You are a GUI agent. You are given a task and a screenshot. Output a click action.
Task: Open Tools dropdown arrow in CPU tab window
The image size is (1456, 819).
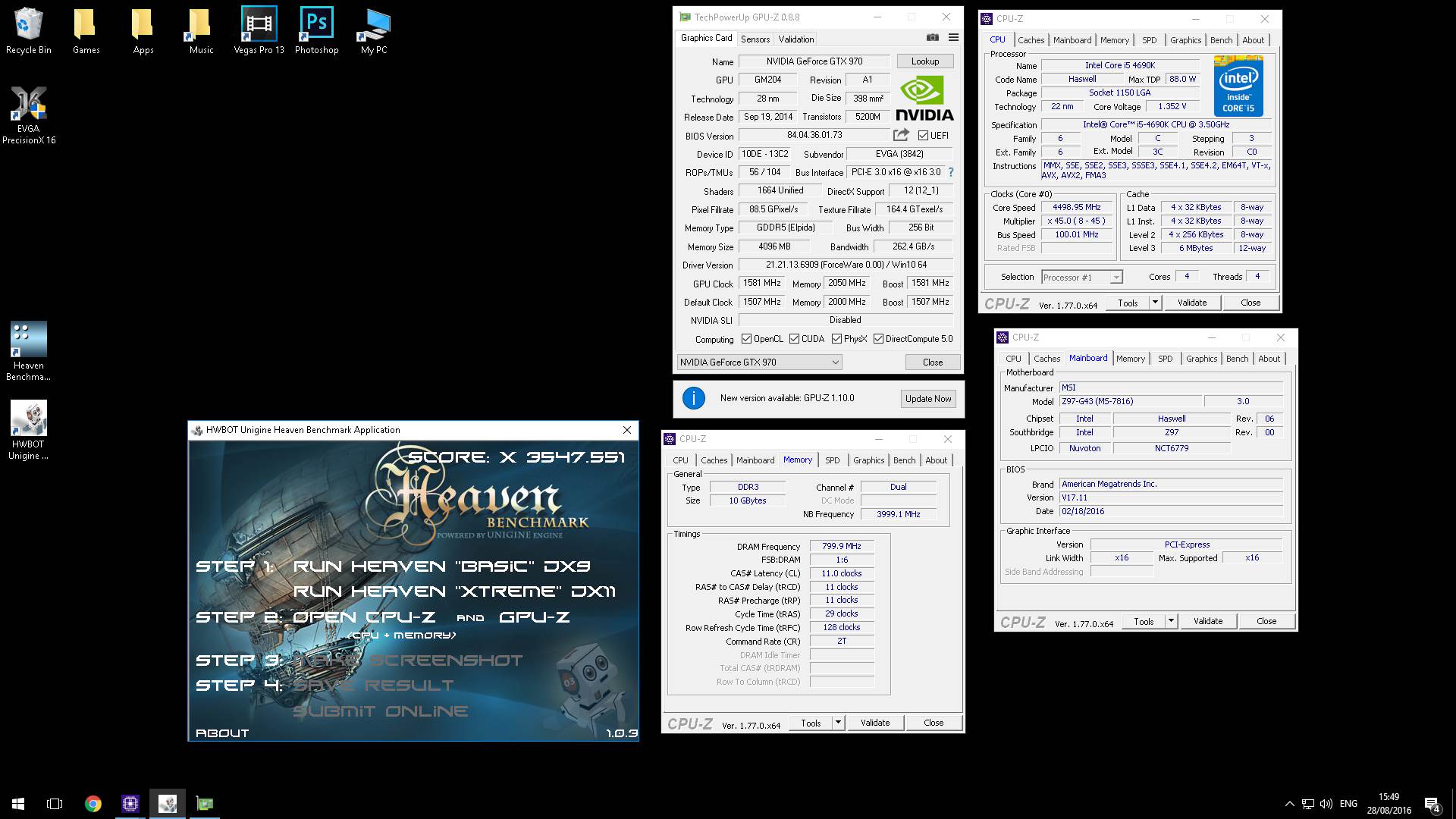coord(1155,303)
